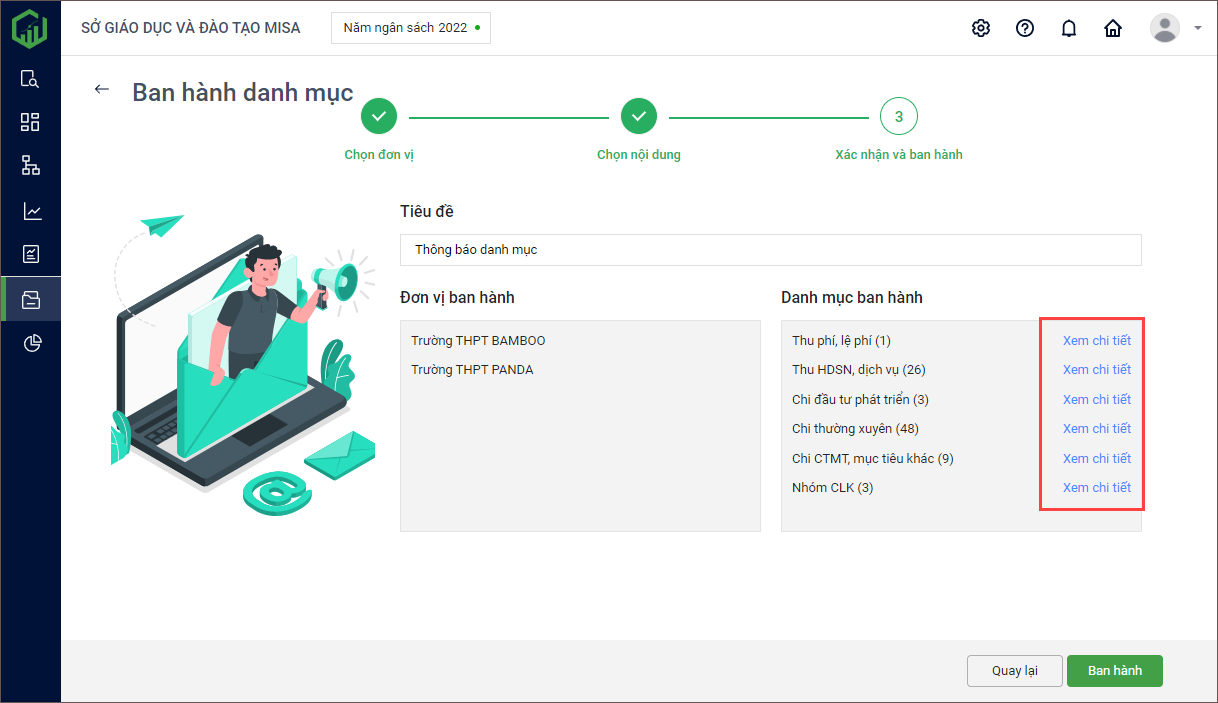Open the dashboard grid icon in sidebar

tap(30, 122)
